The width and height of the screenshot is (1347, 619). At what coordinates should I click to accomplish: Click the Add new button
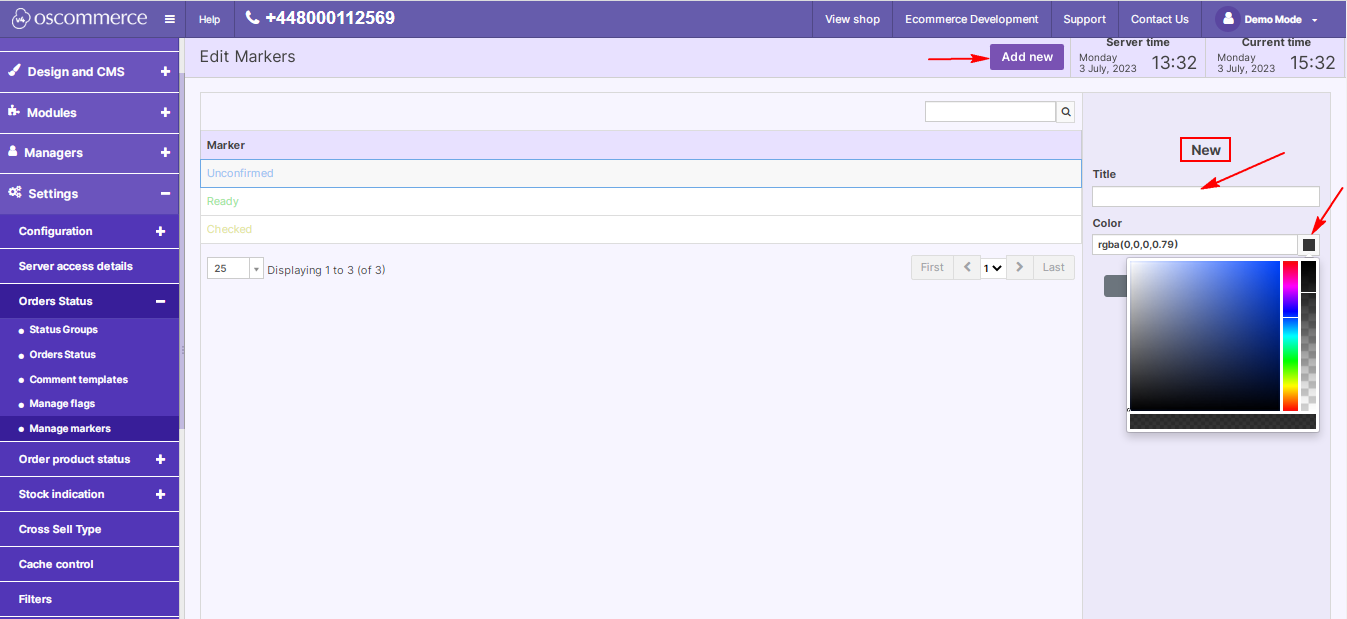point(1026,57)
